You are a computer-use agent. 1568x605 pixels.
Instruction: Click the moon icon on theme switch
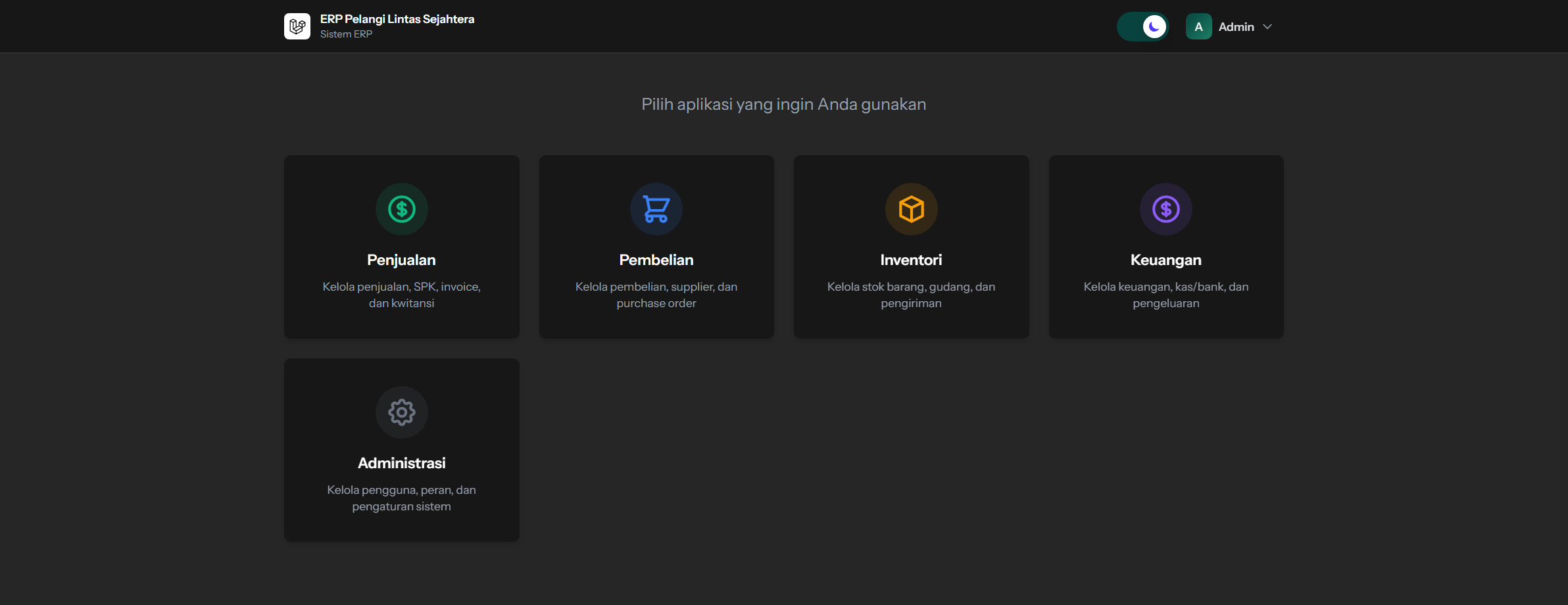click(x=1154, y=27)
